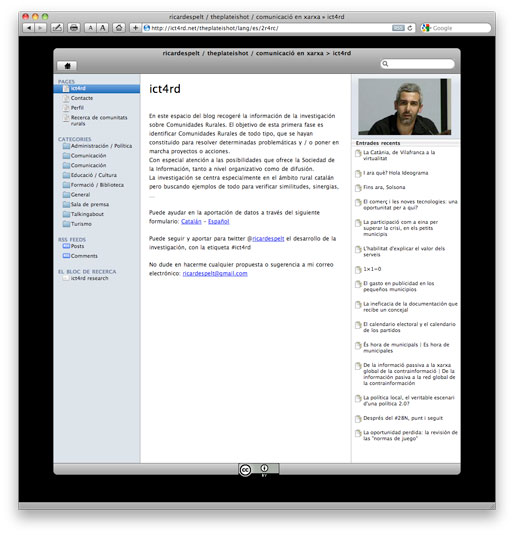Open the Turismo category folder
The height and width of the screenshot is (535, 514).
point(81,224)
